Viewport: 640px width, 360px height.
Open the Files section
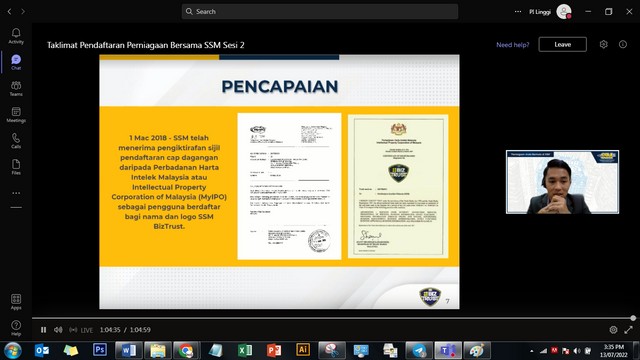[x=16, y=167]
